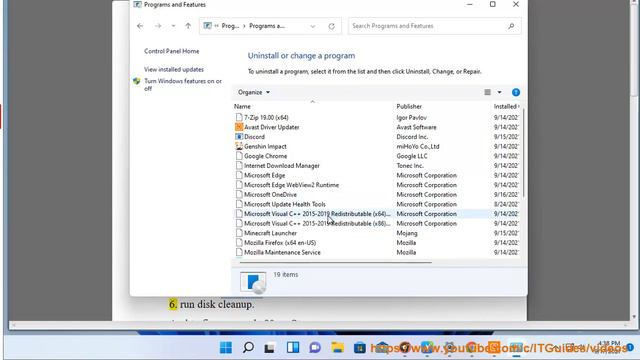The width and height of the screenshot is (640, 360).
Task: Click Google LLC publisher cell
Action: click(412, 156)
